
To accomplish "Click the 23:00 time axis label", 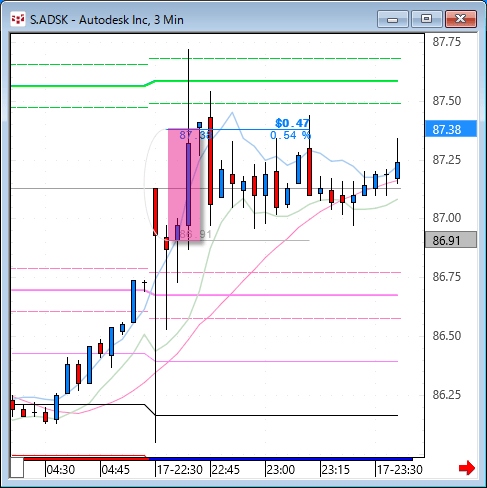I will coord(281,469).
